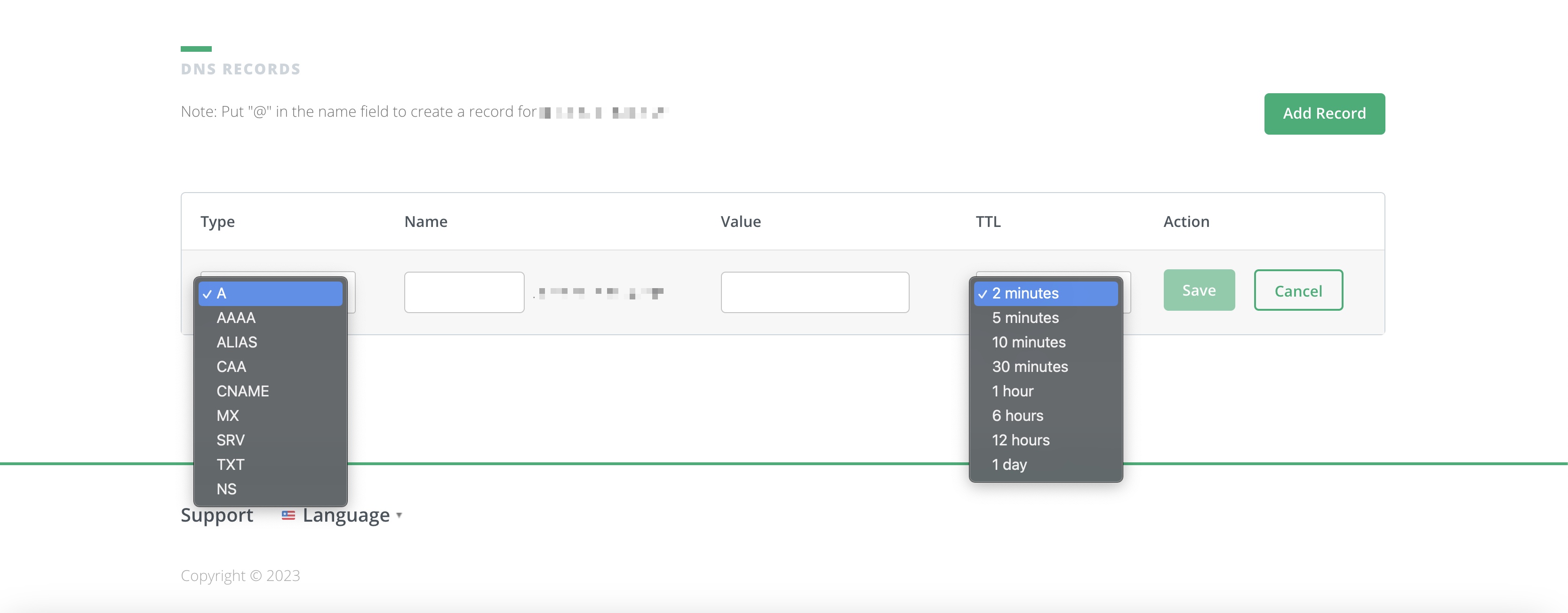Click the Value column header
This screenshot has height=613, width=1568.
(x=740, y=222)
